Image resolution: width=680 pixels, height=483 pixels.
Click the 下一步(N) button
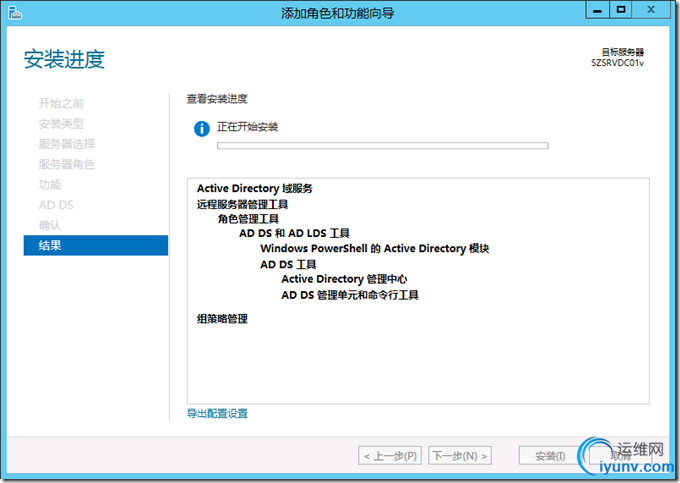[x=460, y=456]
